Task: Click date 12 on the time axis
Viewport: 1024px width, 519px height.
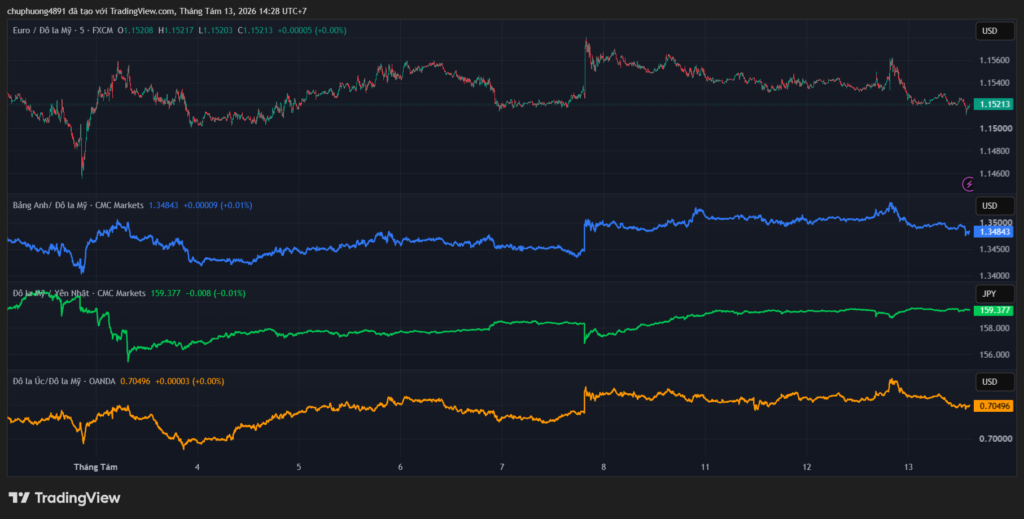Action: pos(807,467)
